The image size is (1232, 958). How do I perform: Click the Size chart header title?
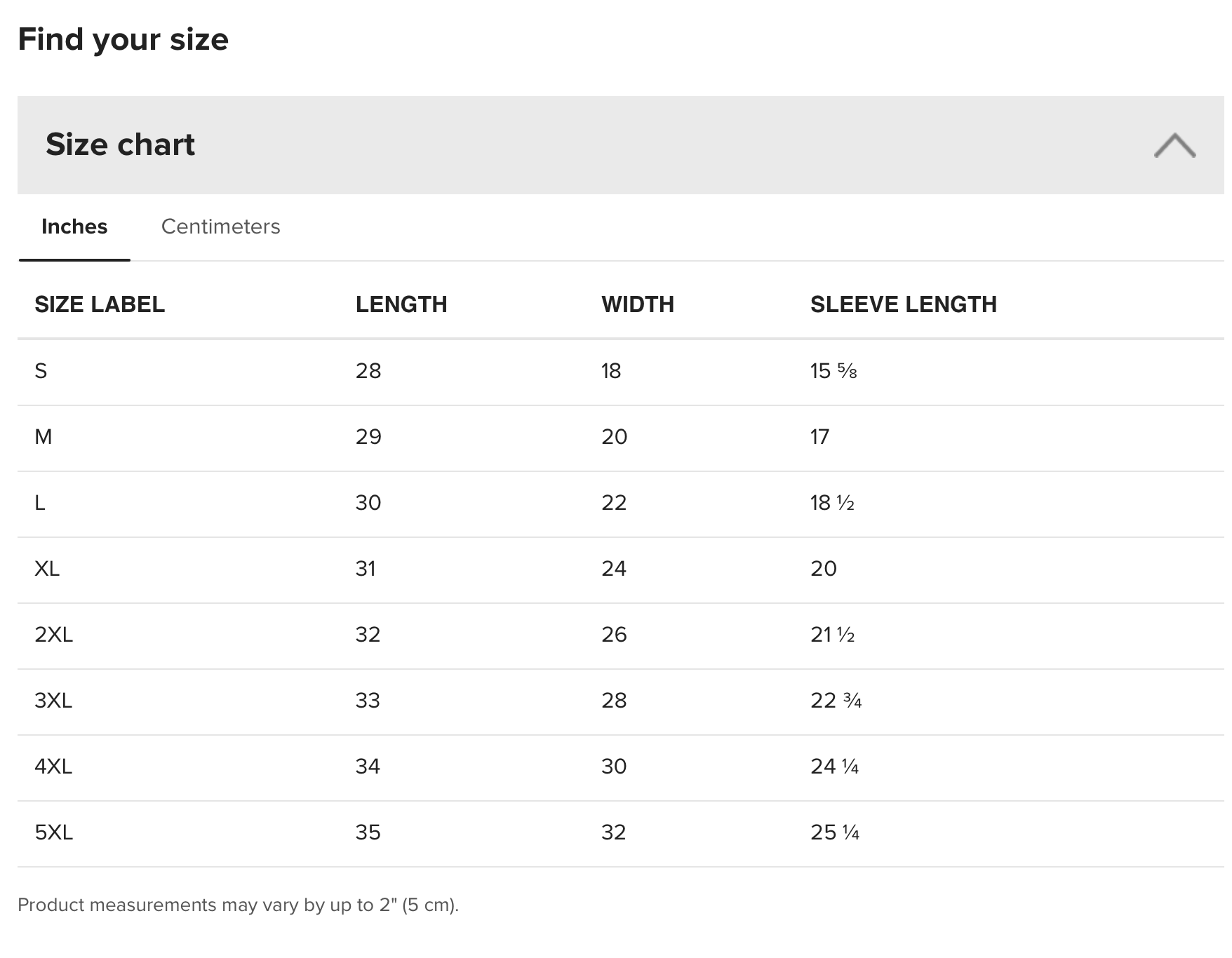[120, 144]
